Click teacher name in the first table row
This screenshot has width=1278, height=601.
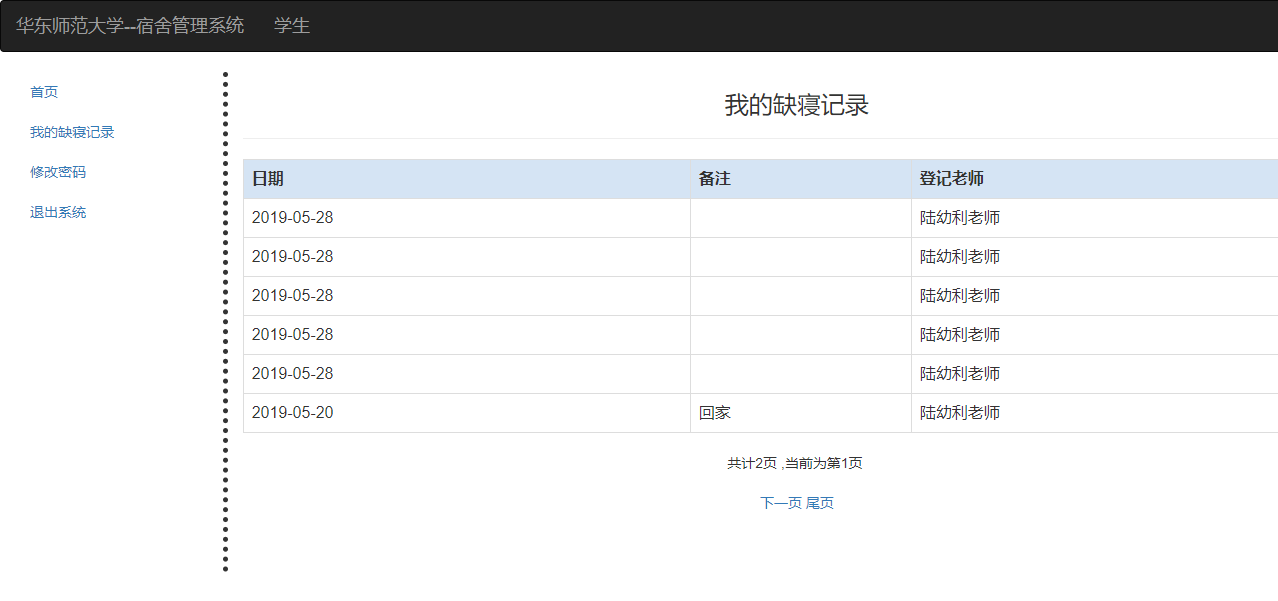coord(960,218)
